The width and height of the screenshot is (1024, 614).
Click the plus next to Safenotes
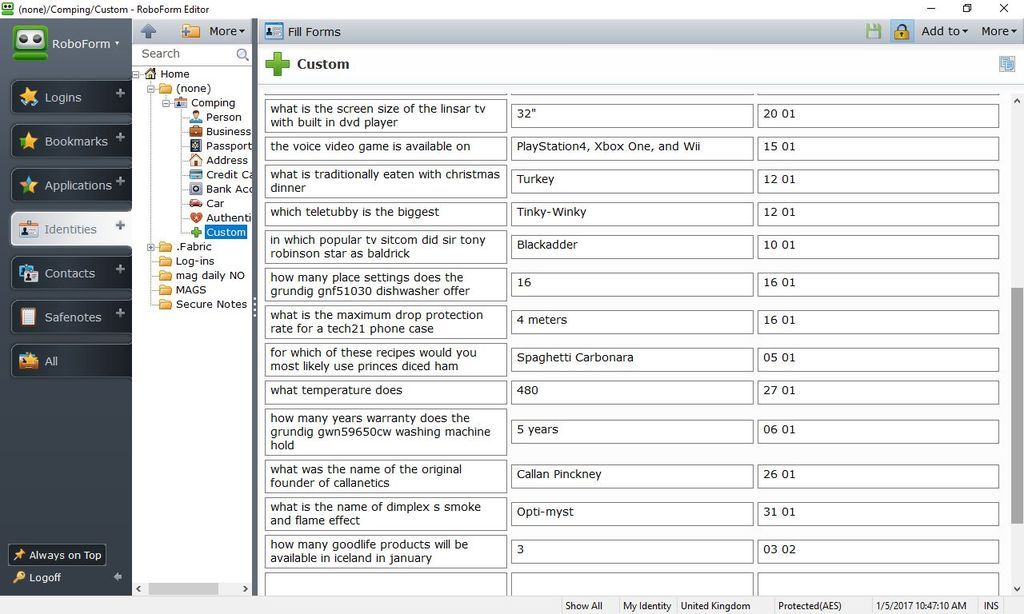[120, 313]
